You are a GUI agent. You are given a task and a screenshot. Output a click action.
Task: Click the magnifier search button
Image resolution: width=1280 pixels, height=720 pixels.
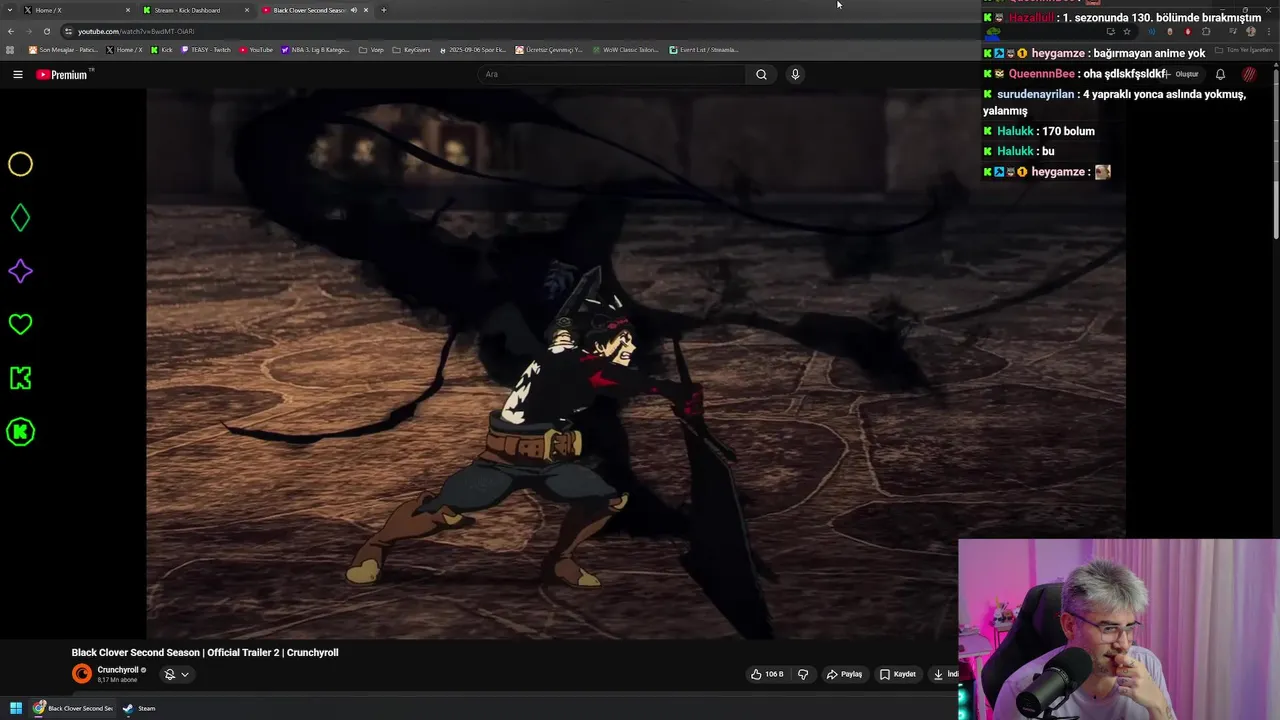761,74
